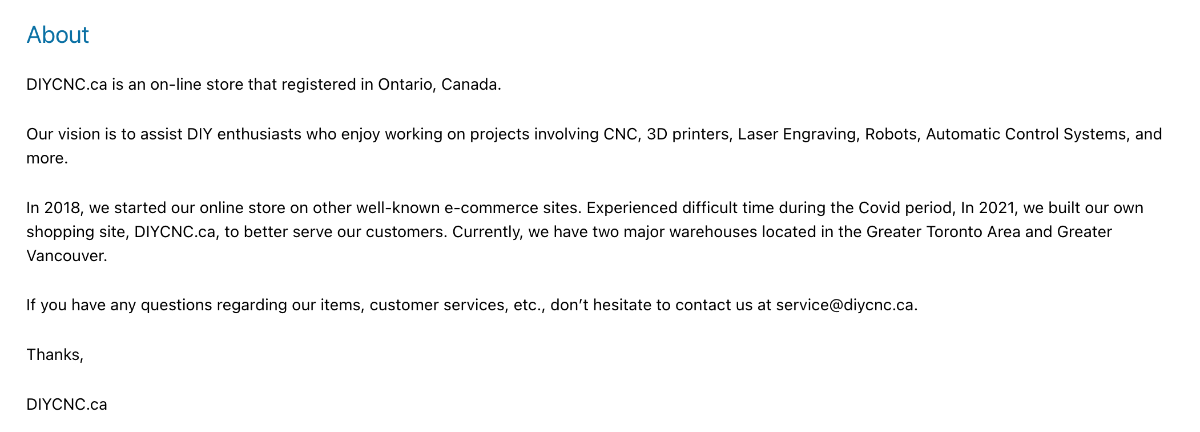The height and width of the screenshot is (432, 1200).
Task: Click the "Automatic Control Systems" phrase
Action: [1020, 134]
